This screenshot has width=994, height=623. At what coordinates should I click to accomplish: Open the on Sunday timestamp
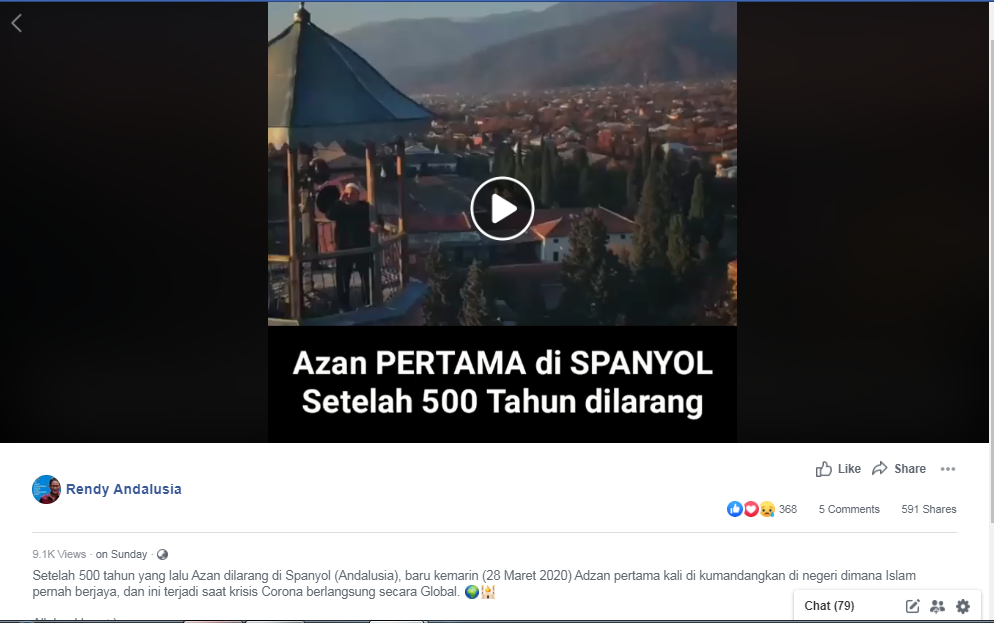121,555
